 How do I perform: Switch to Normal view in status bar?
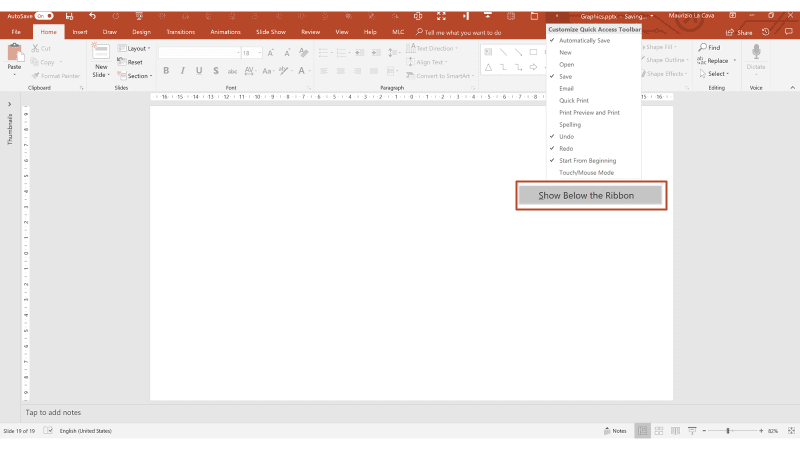click(642, 431)
